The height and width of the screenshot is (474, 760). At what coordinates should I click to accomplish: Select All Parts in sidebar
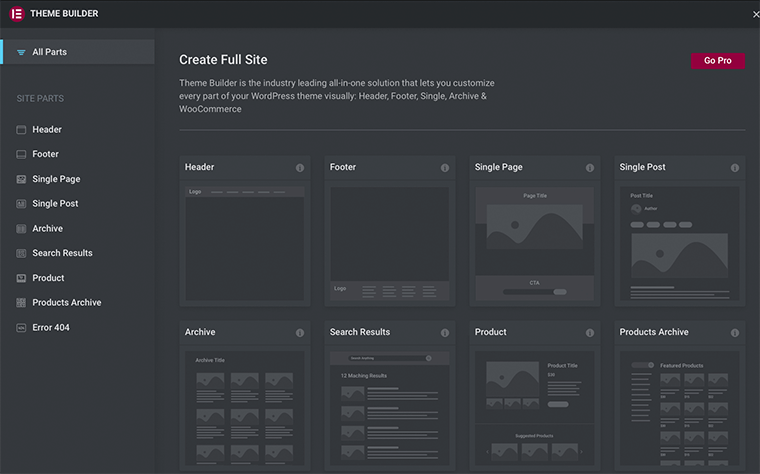50,52
